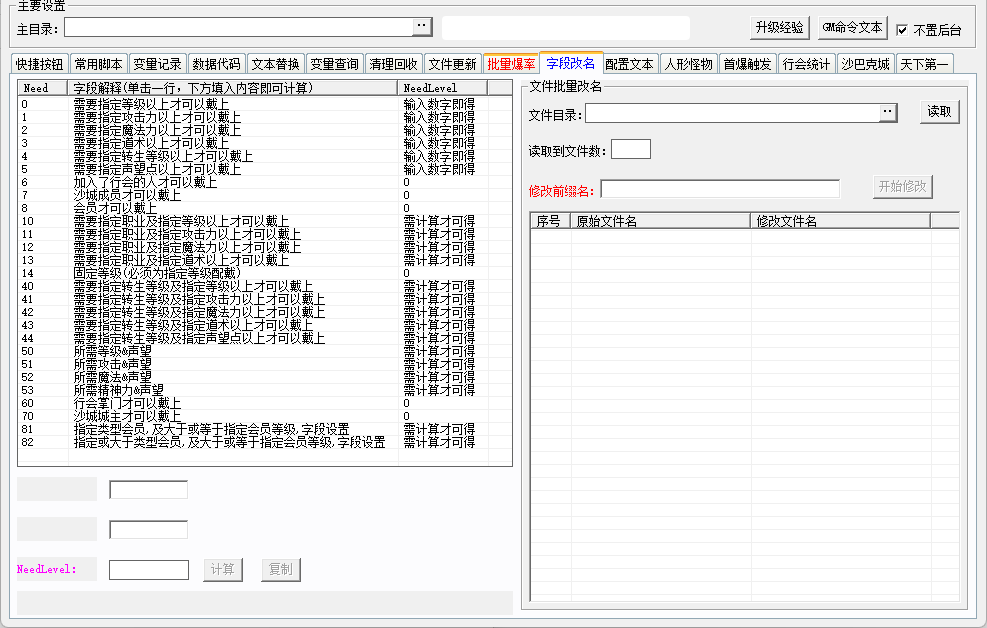Go to the 天下第一 tab
987x628 pixels.
pos(924,64)
